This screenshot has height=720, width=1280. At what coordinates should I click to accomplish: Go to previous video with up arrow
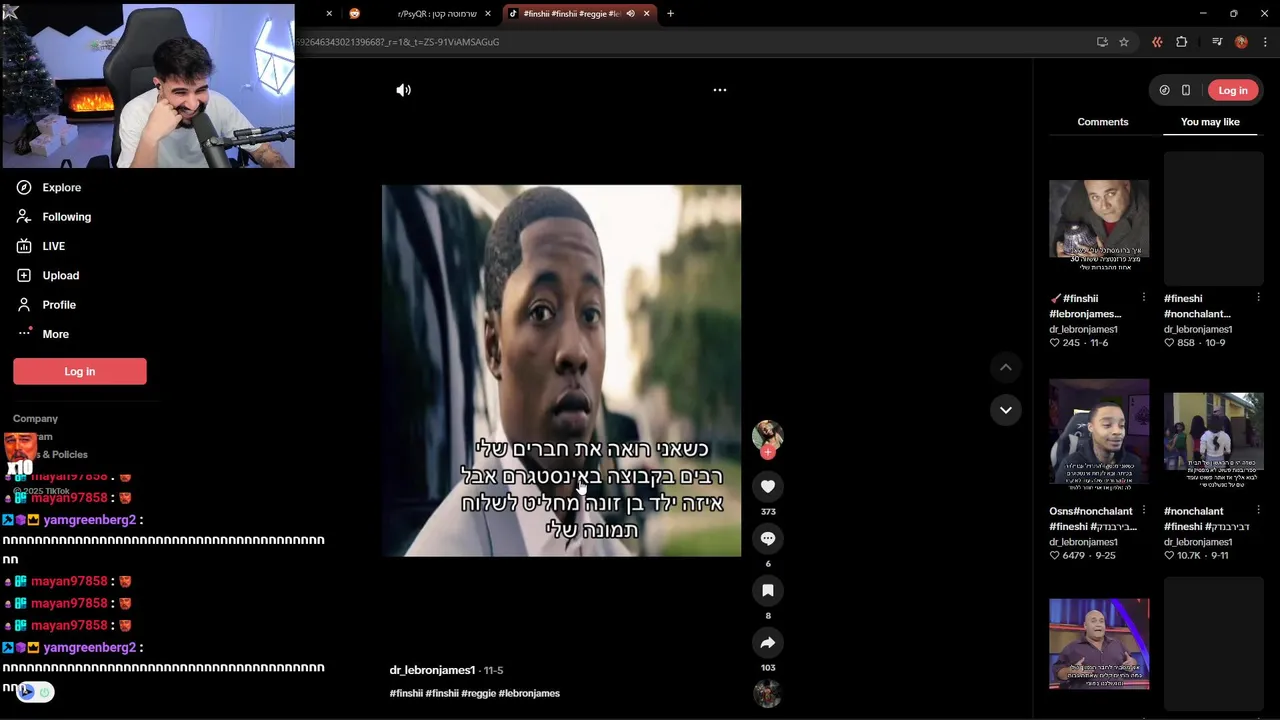(1006, 367)
